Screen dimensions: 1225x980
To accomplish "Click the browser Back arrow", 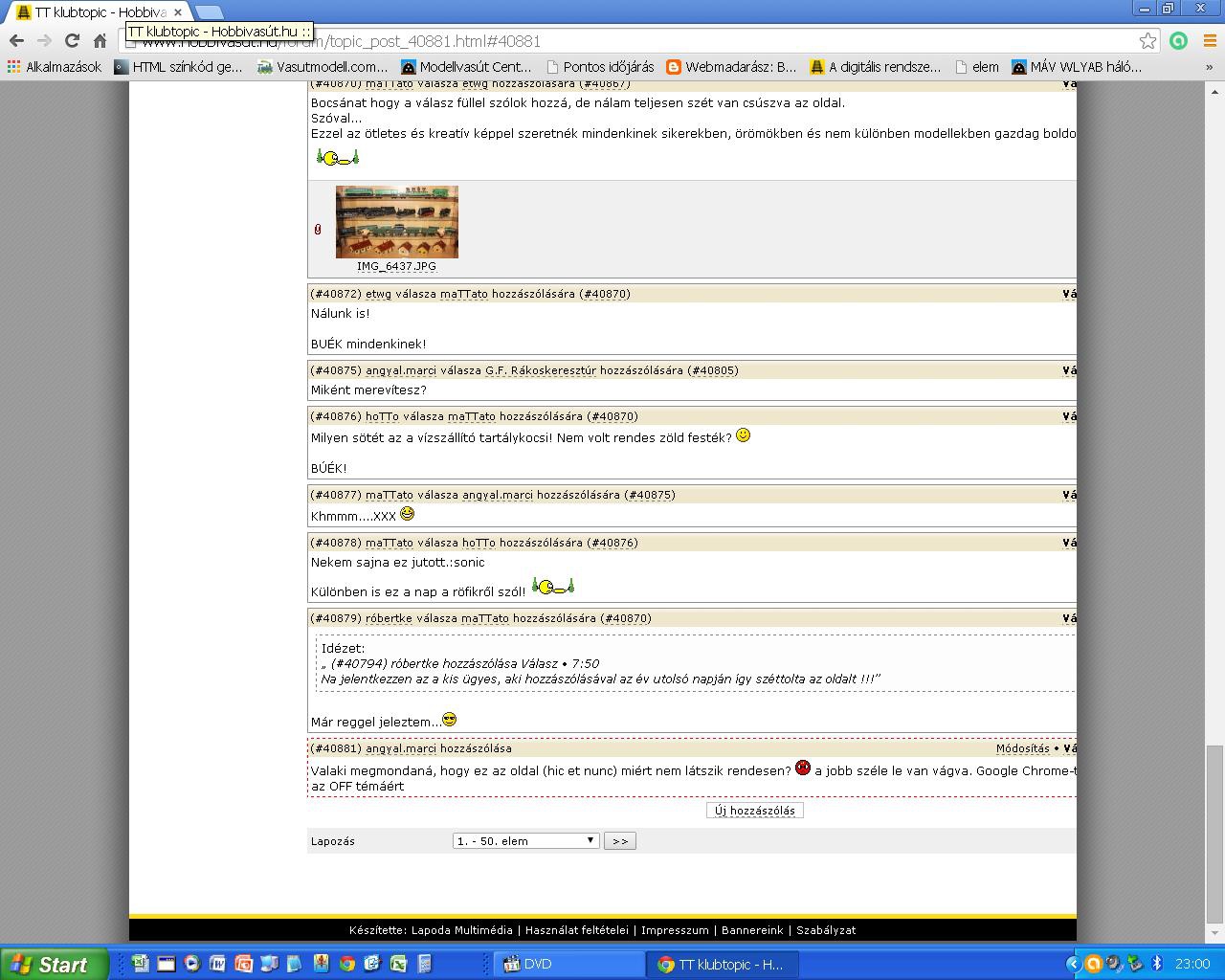I will (16, 40).
